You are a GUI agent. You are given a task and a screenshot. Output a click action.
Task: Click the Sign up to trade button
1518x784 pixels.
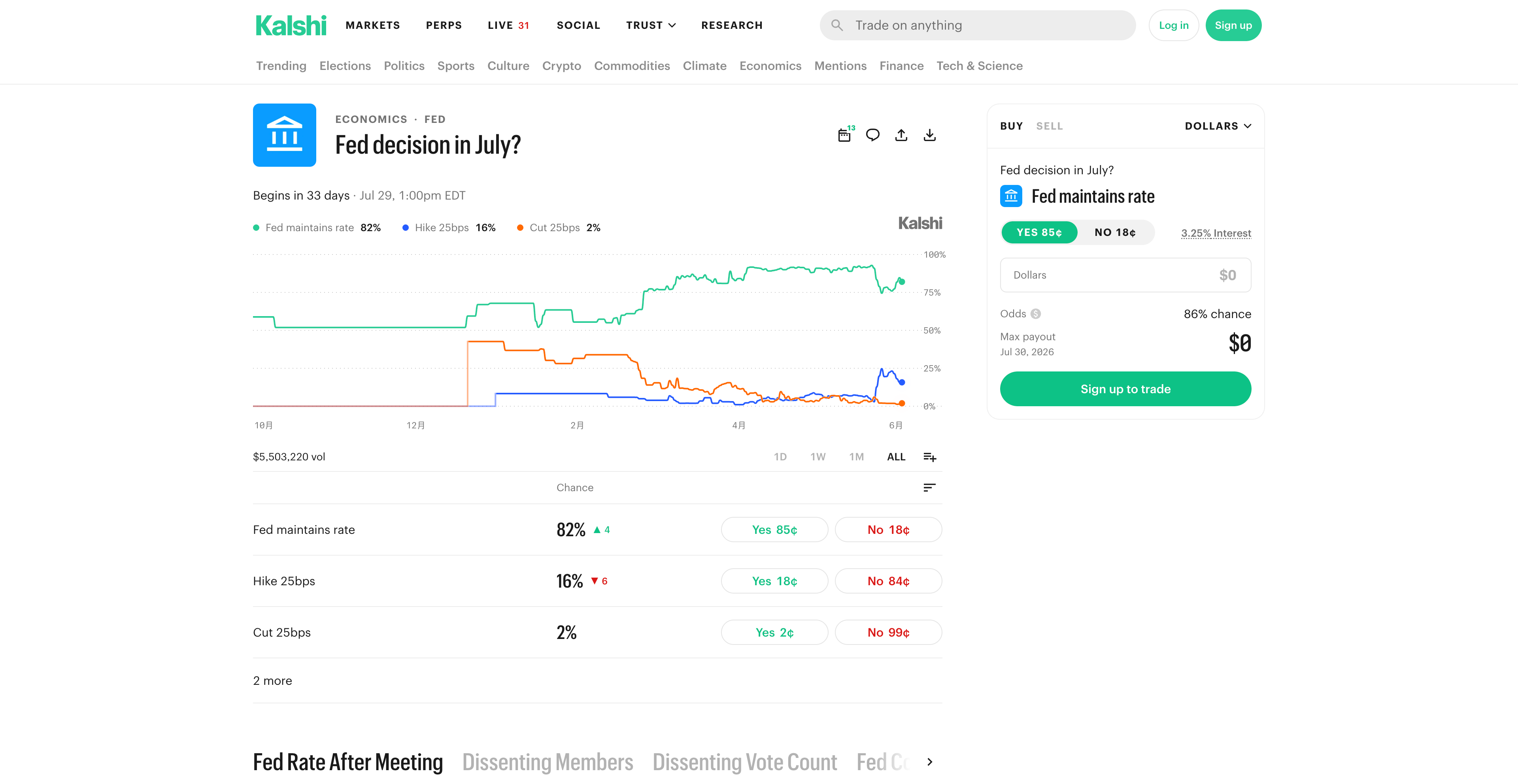click(1125, 389)
